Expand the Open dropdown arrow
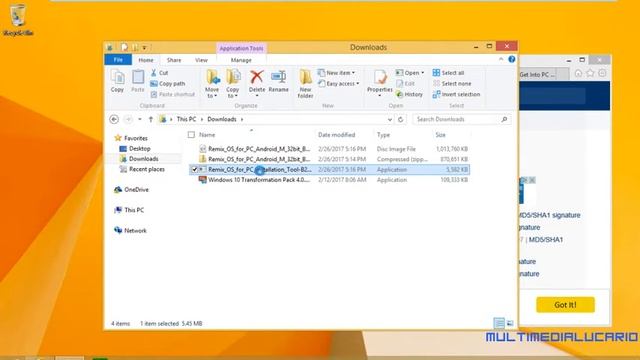 pos(422,73)
